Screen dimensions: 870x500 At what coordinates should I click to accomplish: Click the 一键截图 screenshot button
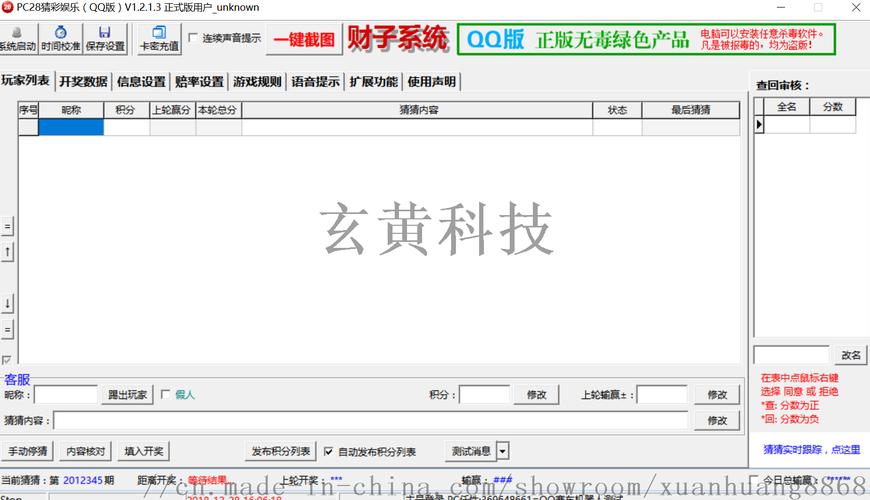click(x=304, y=39)
